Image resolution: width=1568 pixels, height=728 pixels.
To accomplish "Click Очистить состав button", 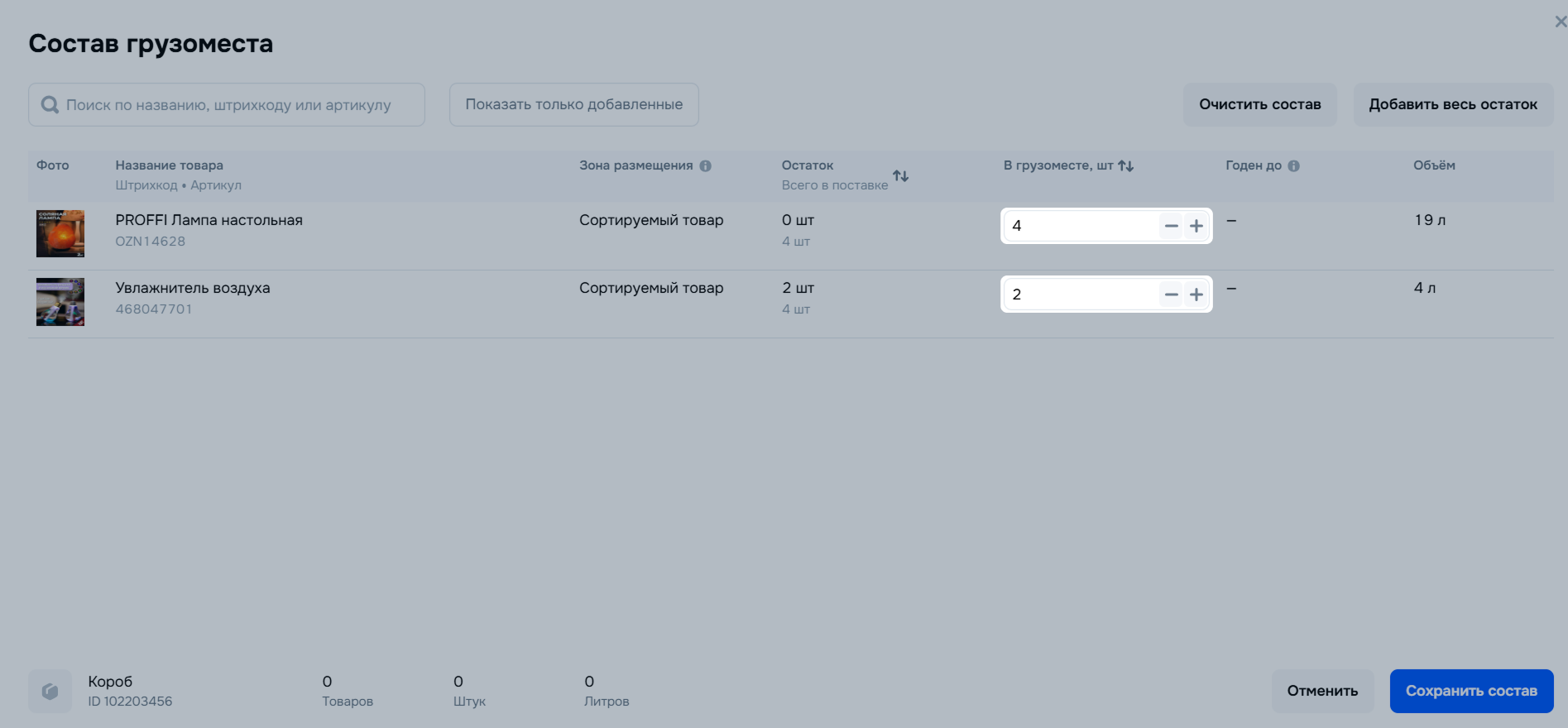I will 1259,104.
